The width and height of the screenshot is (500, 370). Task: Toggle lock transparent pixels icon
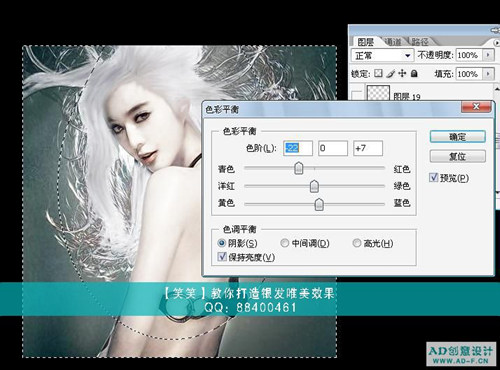pos(378,73)
